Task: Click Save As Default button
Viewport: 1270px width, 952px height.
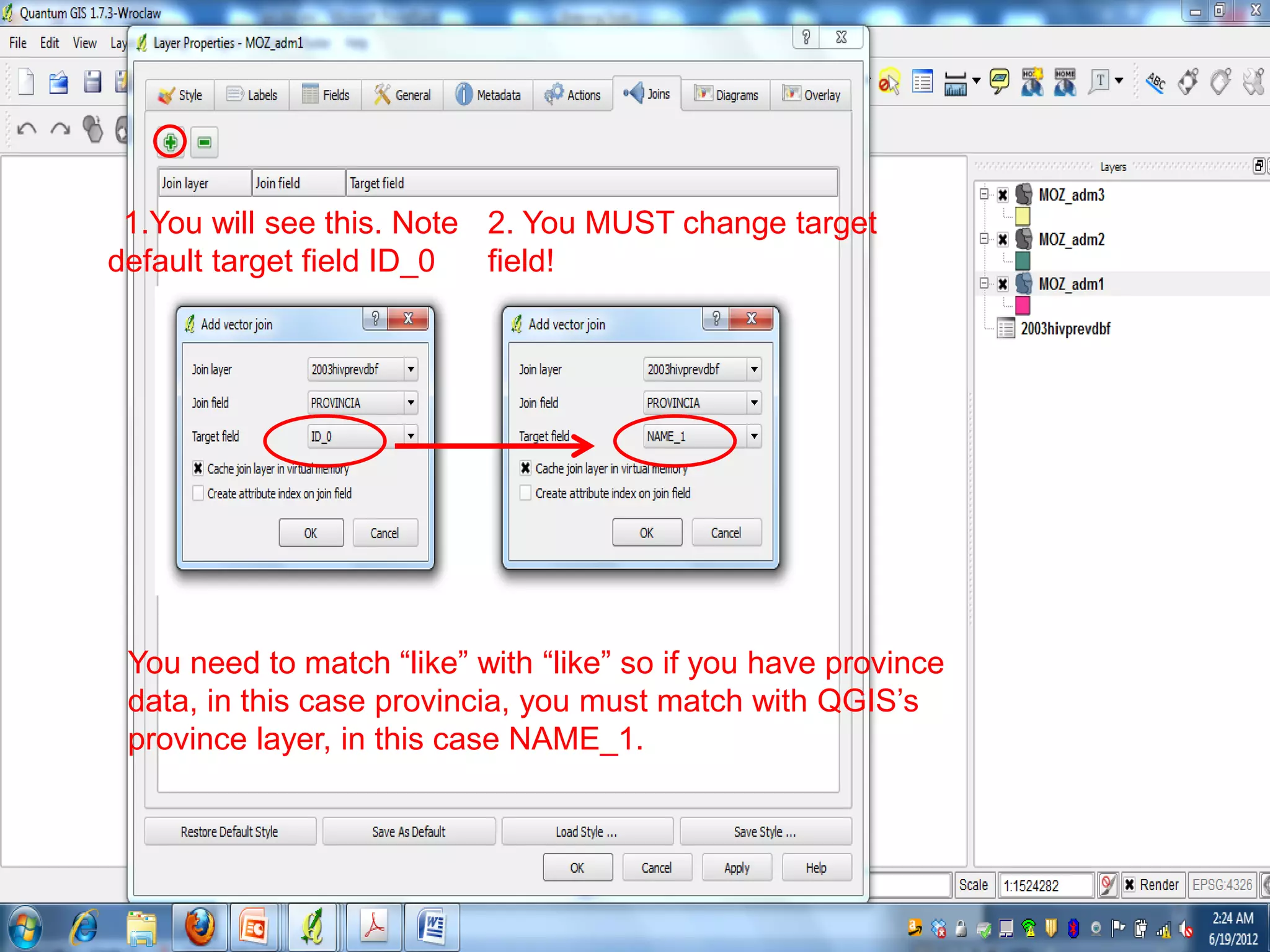Action: tap(409, 832)
